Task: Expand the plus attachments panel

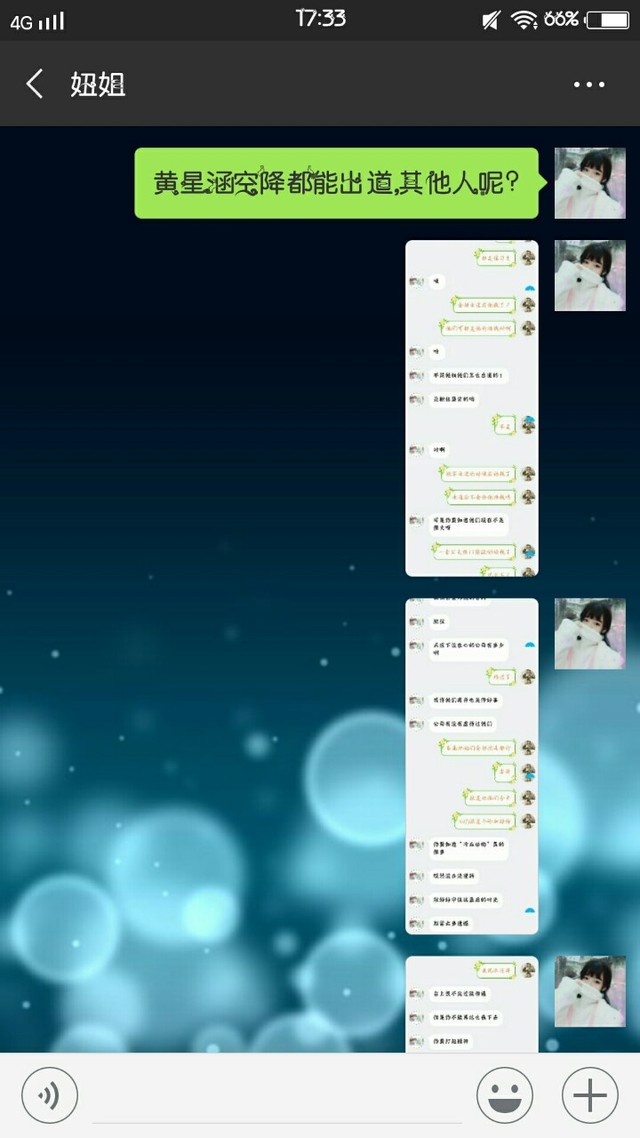Action: (x=590, y=1096)
